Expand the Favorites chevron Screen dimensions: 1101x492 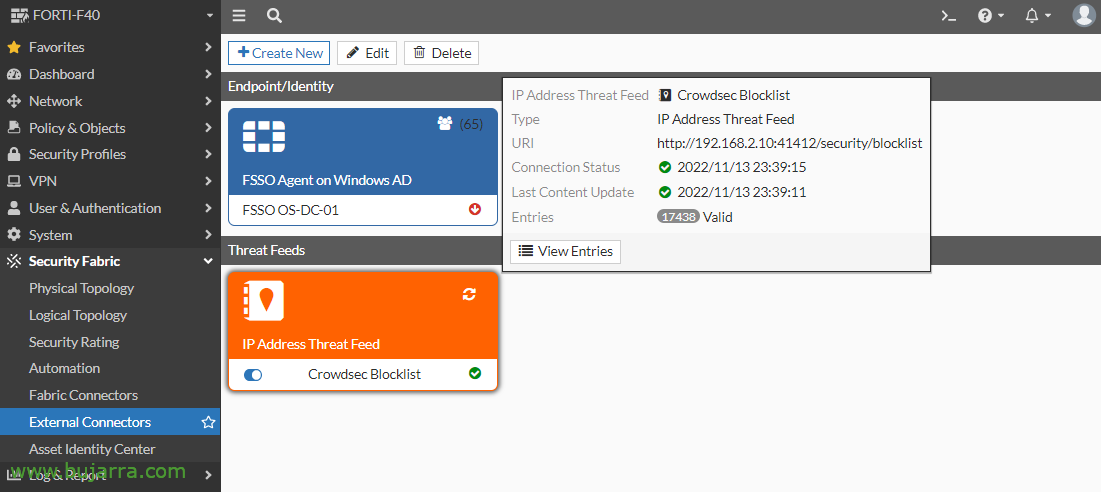(208, 47)
